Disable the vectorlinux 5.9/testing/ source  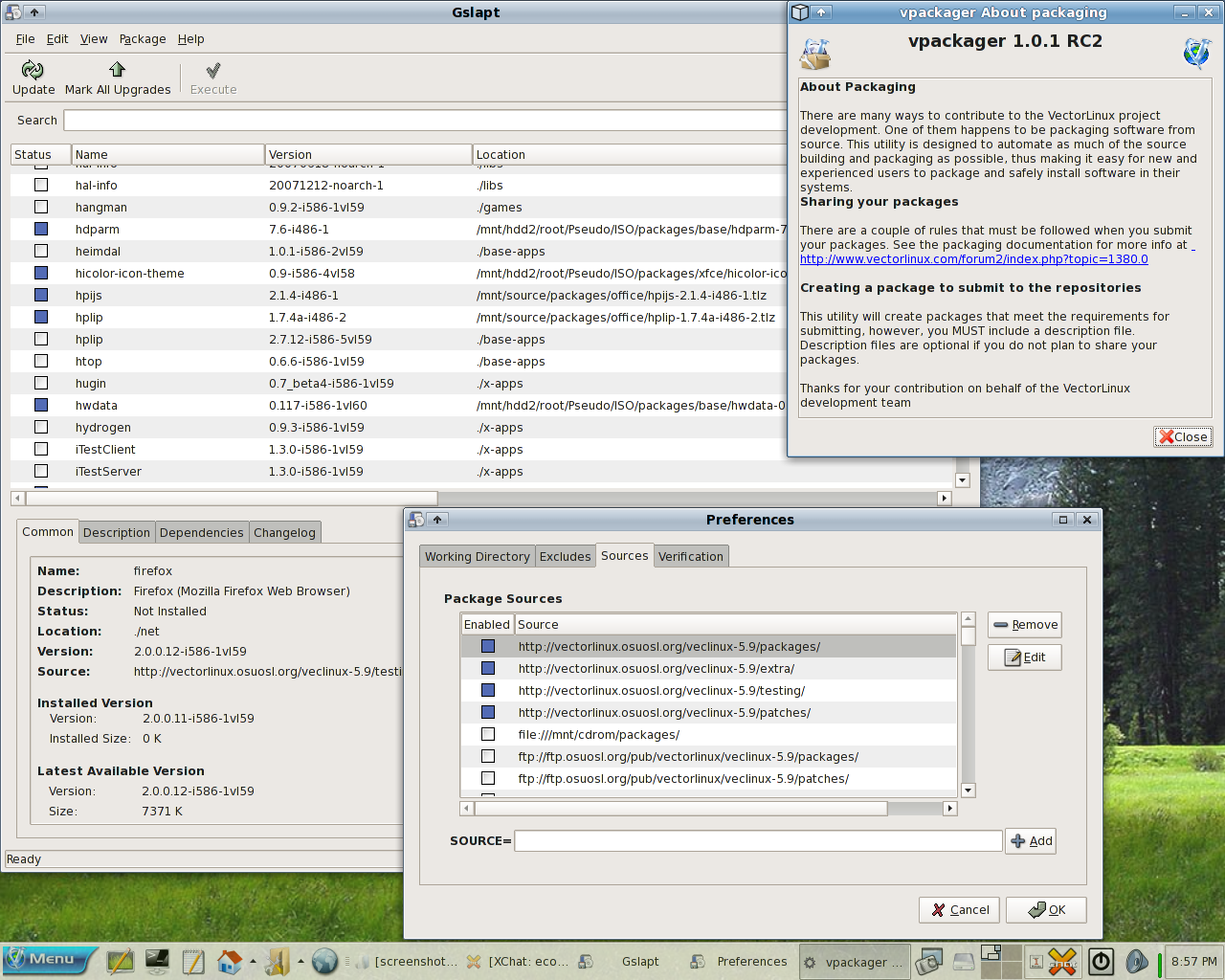click(x=488, y=690)
